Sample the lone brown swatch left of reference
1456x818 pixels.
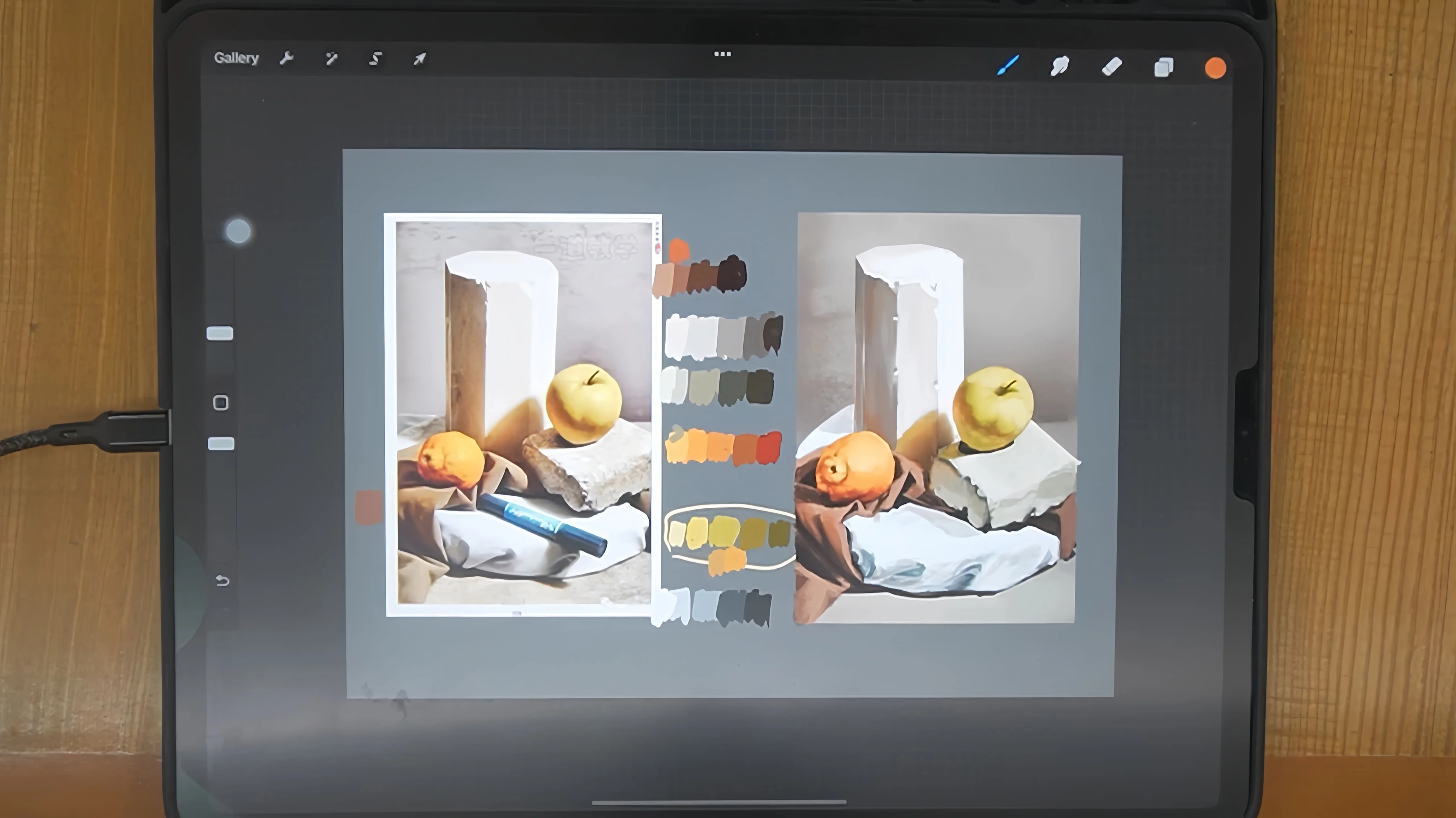pyautogui.click(x=368, y=507)
